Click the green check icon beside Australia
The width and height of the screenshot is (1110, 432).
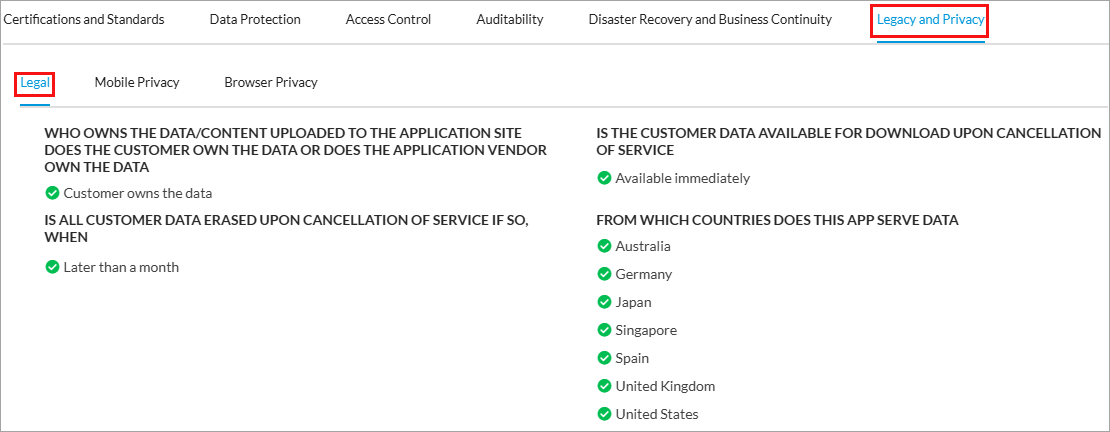(x=604, y=246)
